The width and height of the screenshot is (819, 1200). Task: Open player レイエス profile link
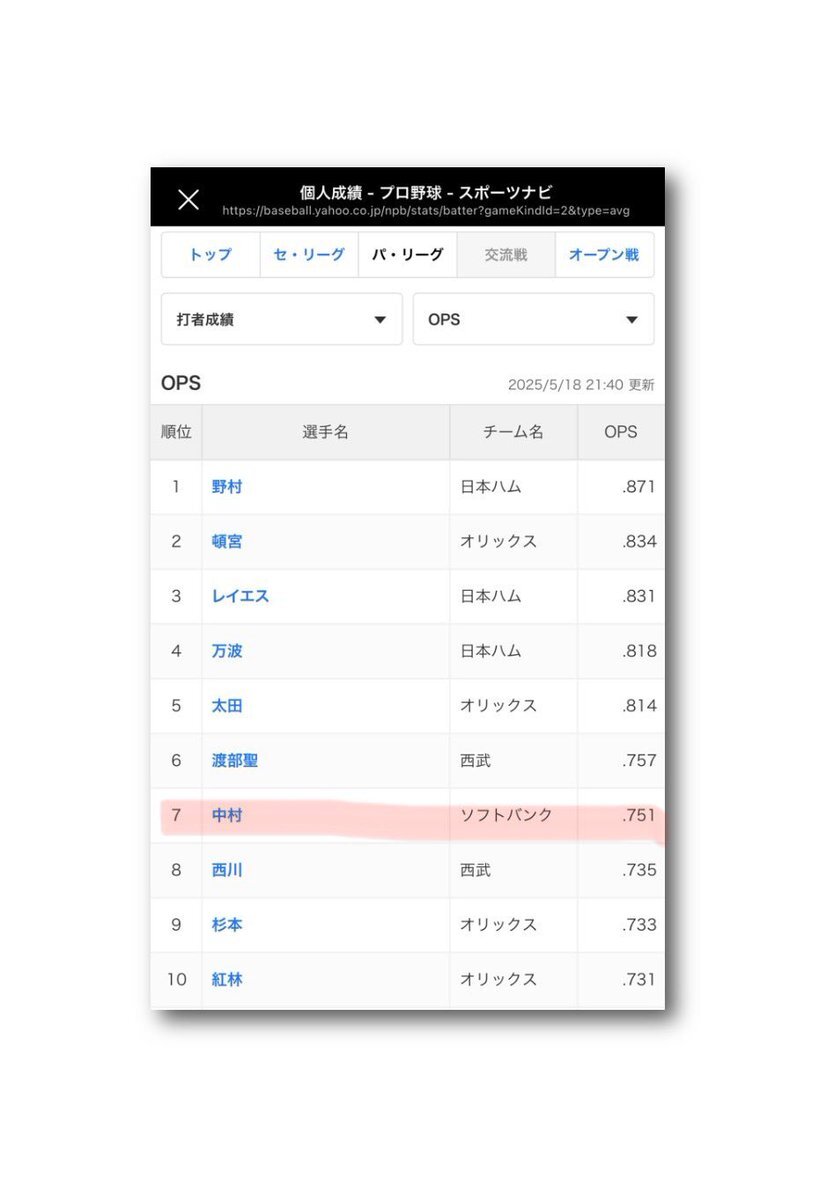[x=240, y=596]
